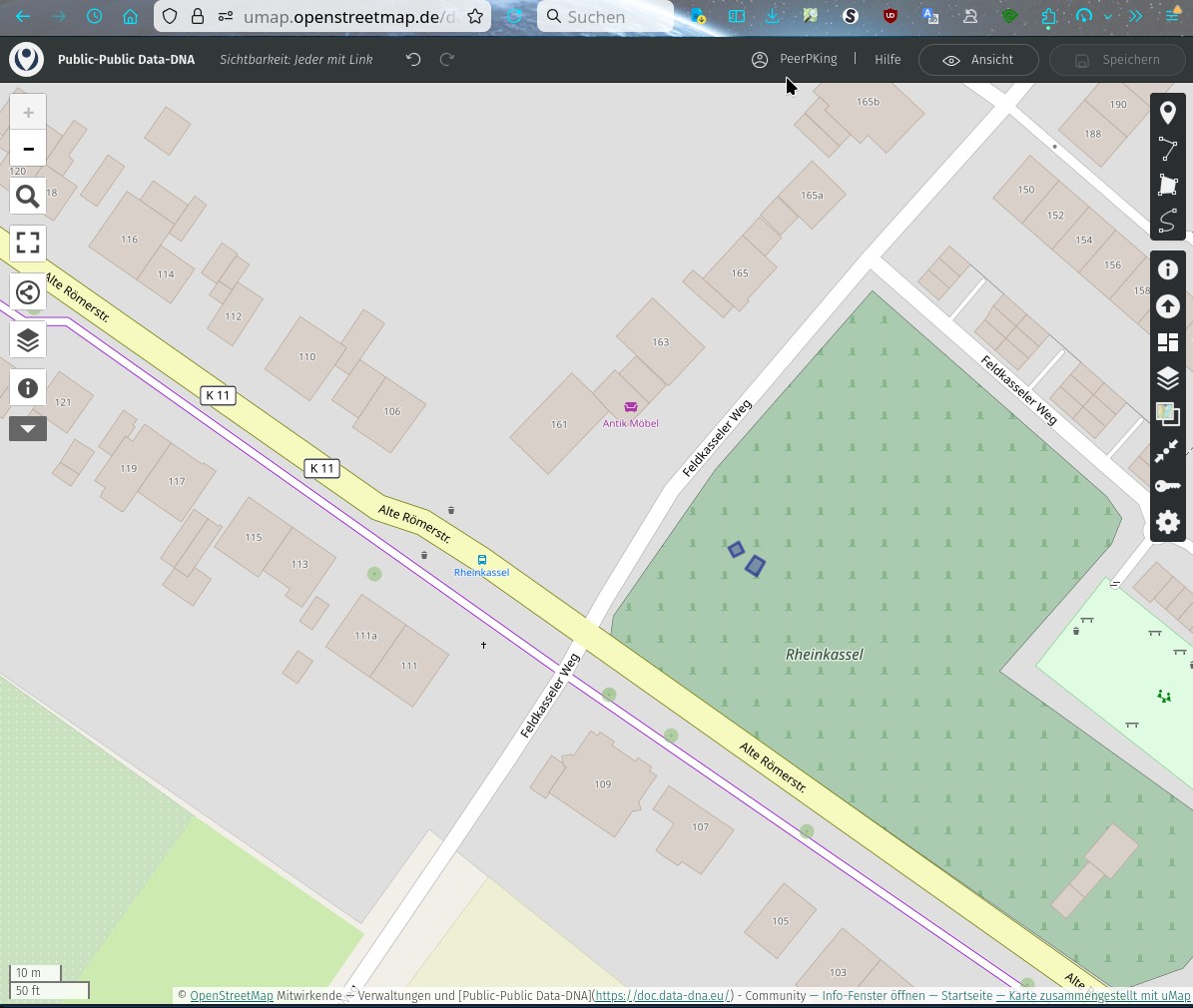This screenshot has width=1193, height=1008.
Task: Select the polygon drawing tool
Action: point(1168,185)
